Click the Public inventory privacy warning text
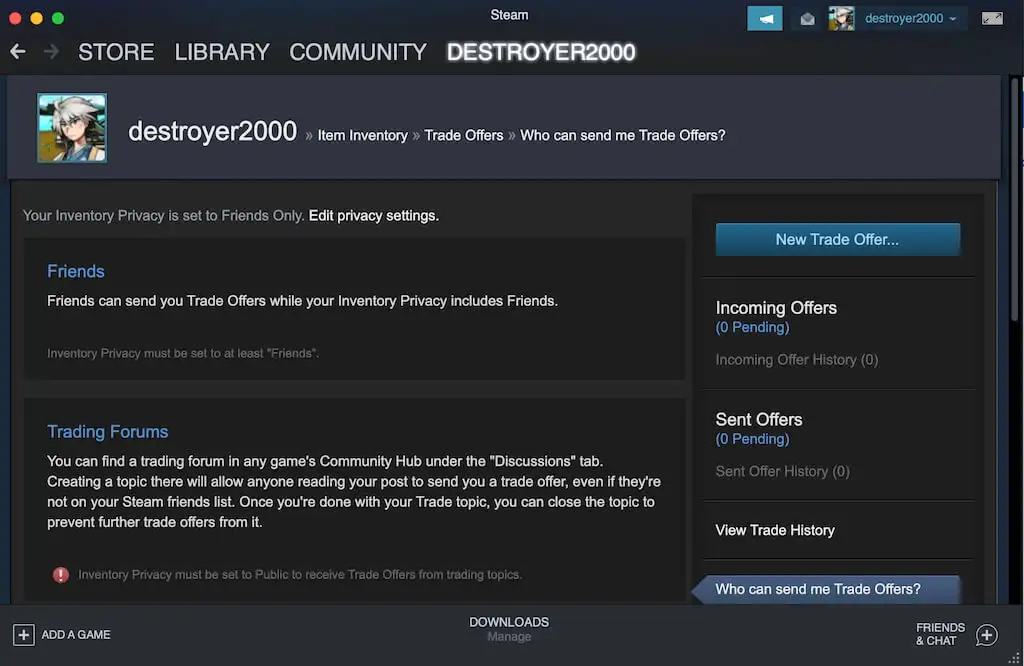The image size is (1024, 666). tap(300, 575)
